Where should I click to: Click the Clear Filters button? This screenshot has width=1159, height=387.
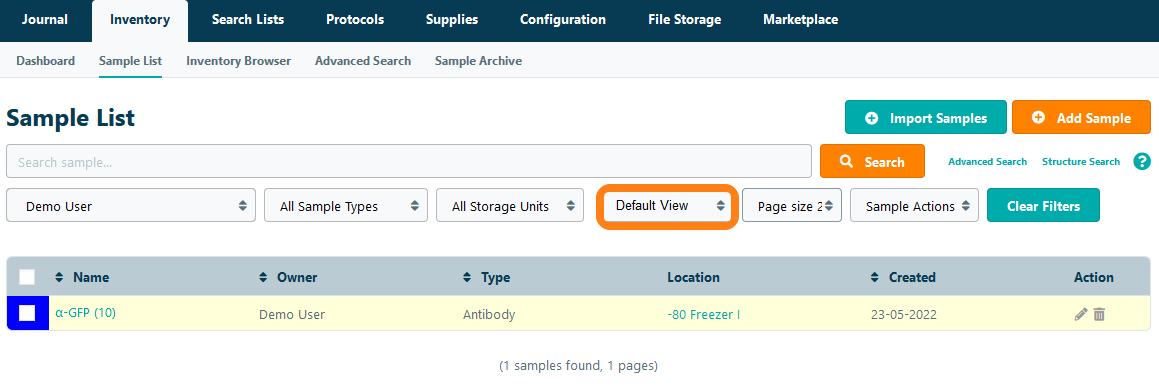coord(1043,205)
